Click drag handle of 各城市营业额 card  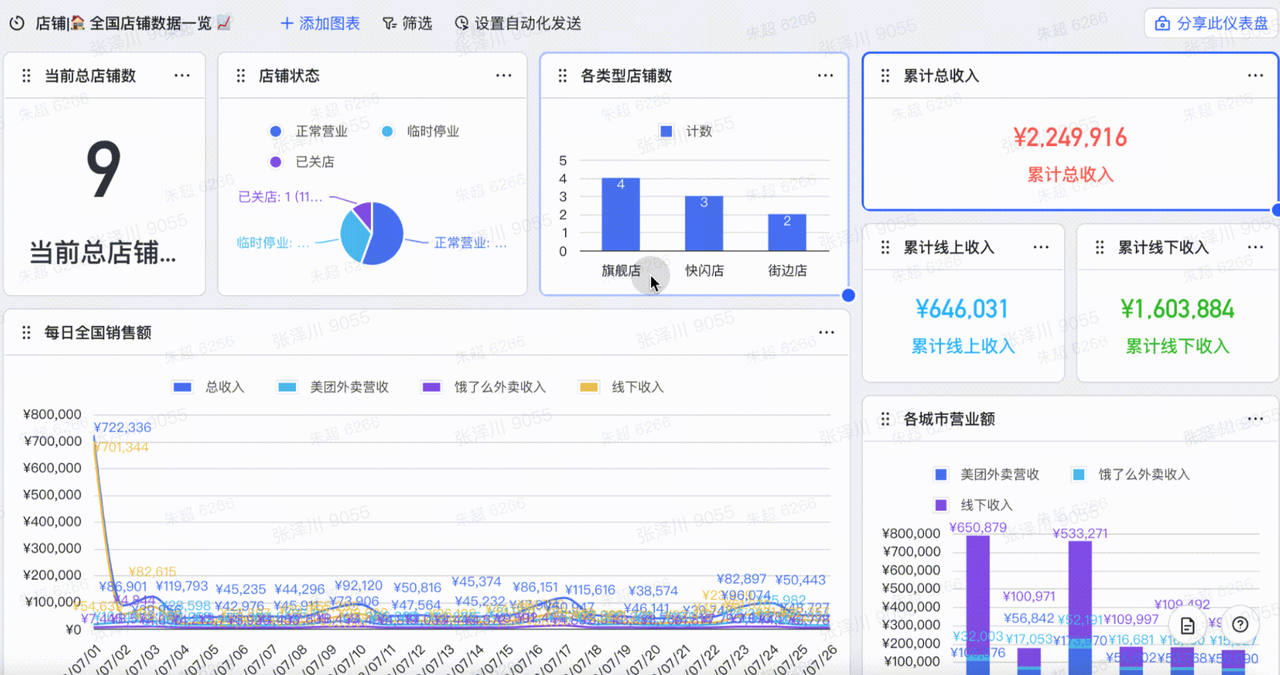(x=885, y=419)
